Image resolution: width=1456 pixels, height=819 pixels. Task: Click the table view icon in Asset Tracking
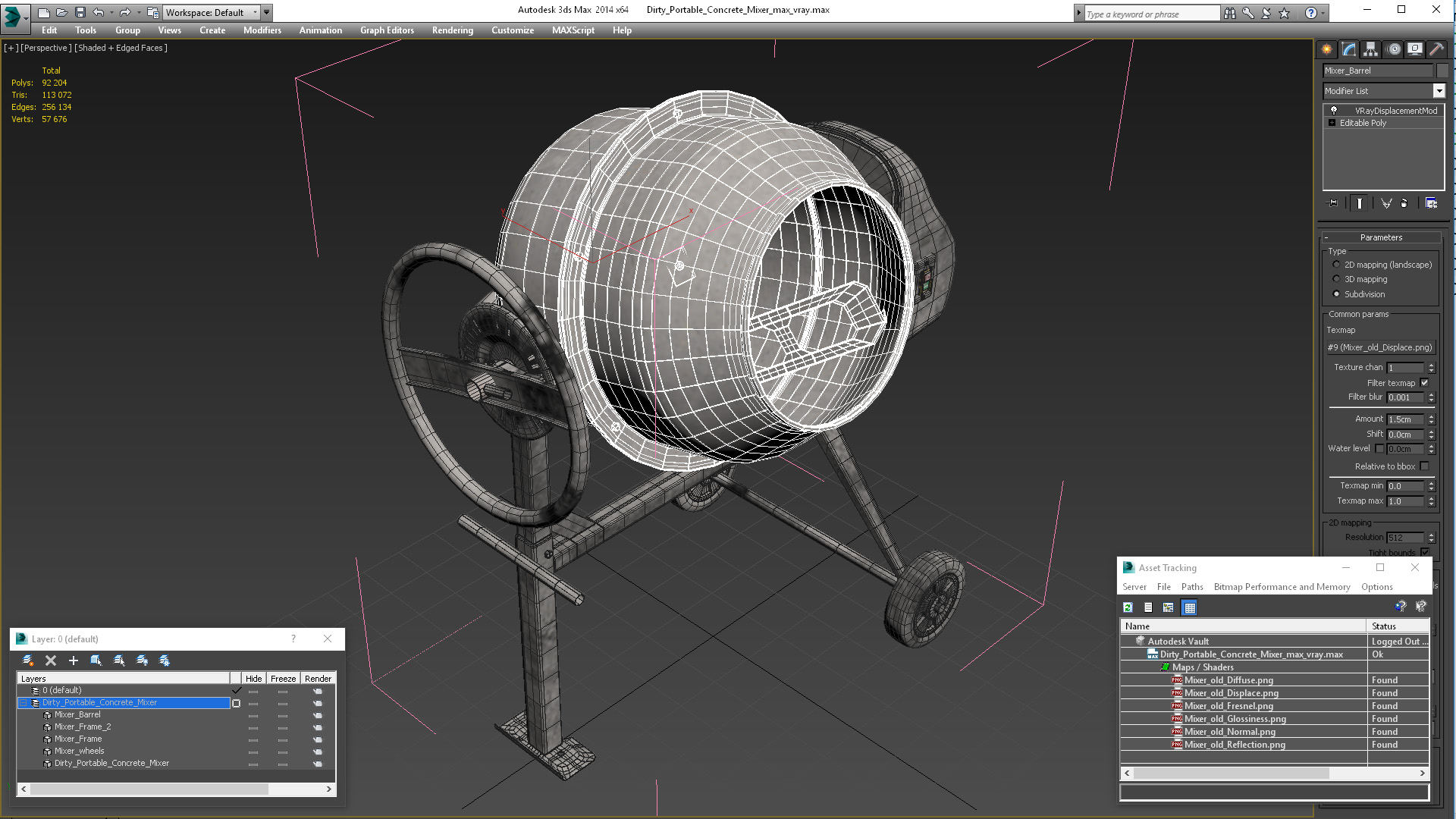click(x=1189, y=607)
